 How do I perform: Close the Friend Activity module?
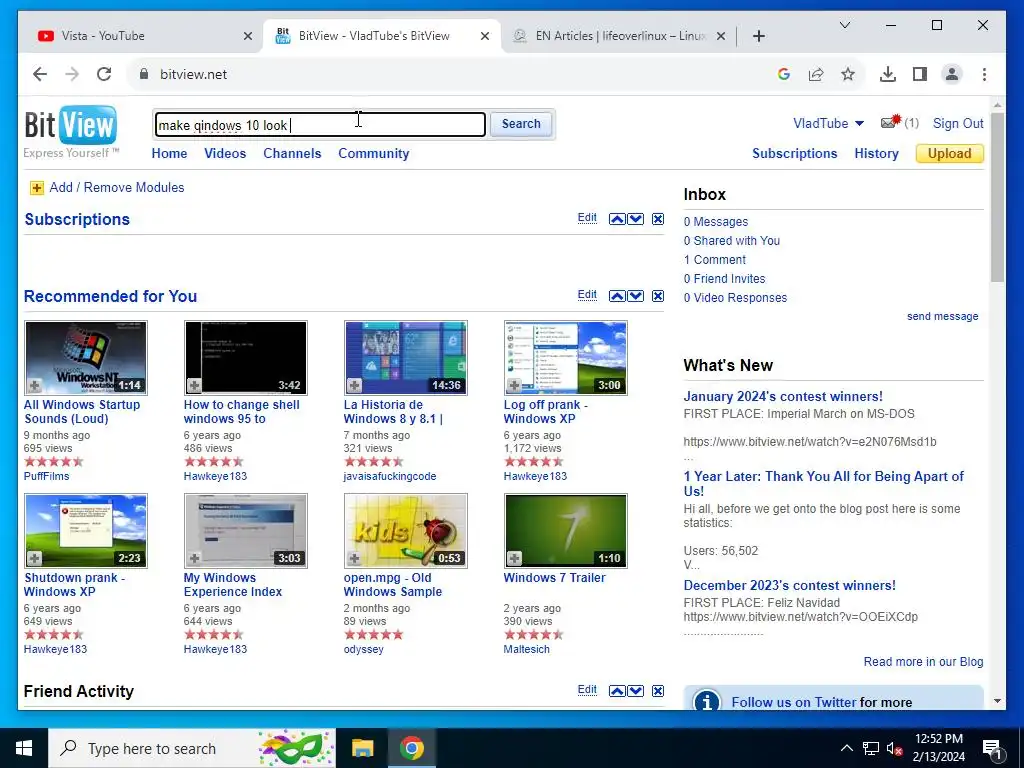(658, 691)
